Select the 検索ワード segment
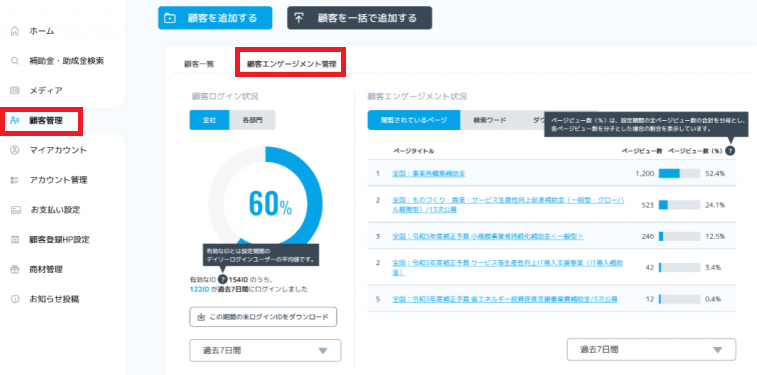Image resolution: width=757 pixels, height=375 pixels. point(490,120)
